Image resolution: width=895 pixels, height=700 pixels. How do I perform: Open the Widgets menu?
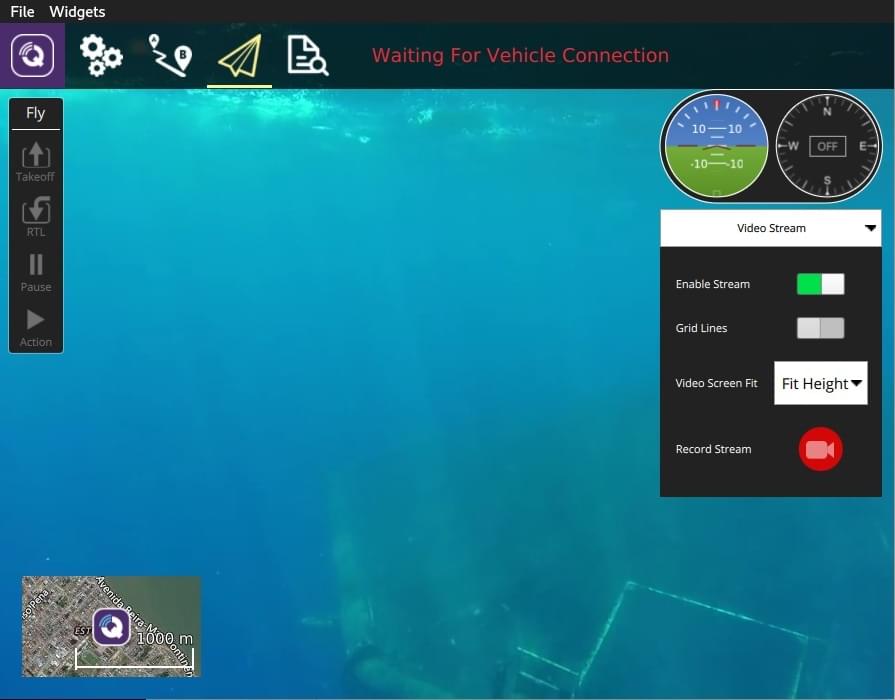[x=77, y=12]
